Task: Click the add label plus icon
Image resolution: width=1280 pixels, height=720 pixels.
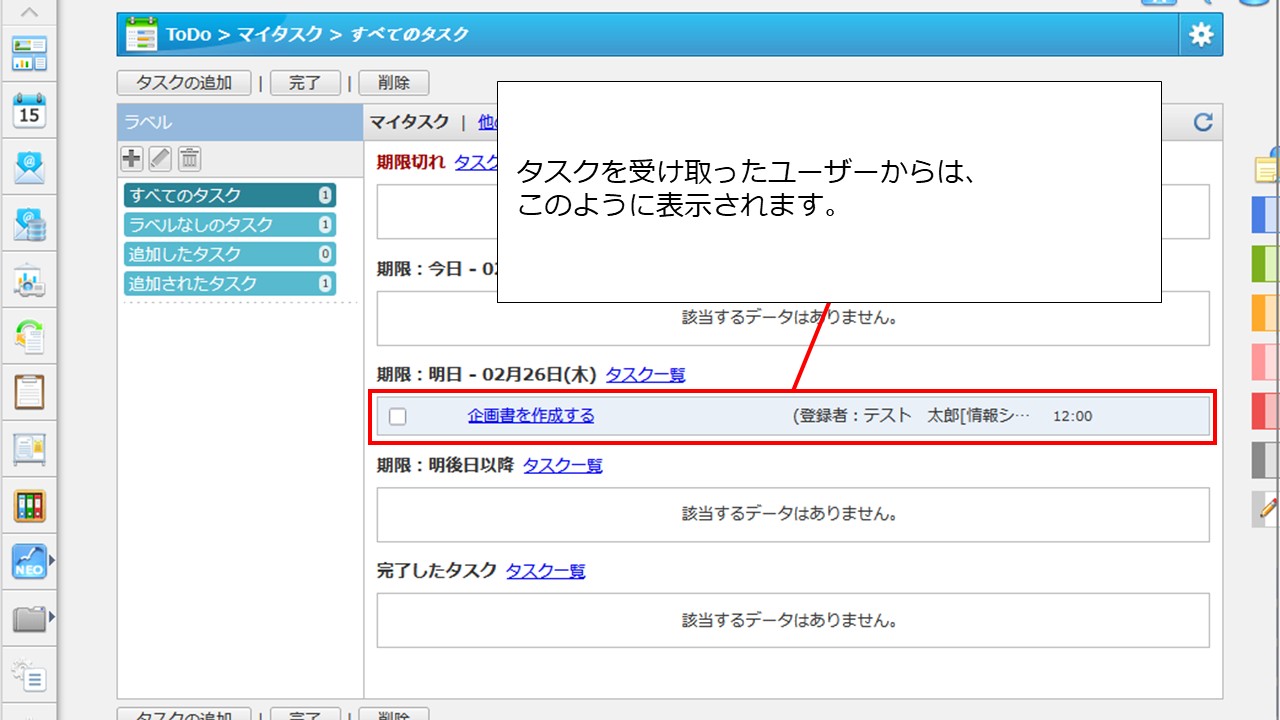Action: pyautogui.click(x=131, y=158)
